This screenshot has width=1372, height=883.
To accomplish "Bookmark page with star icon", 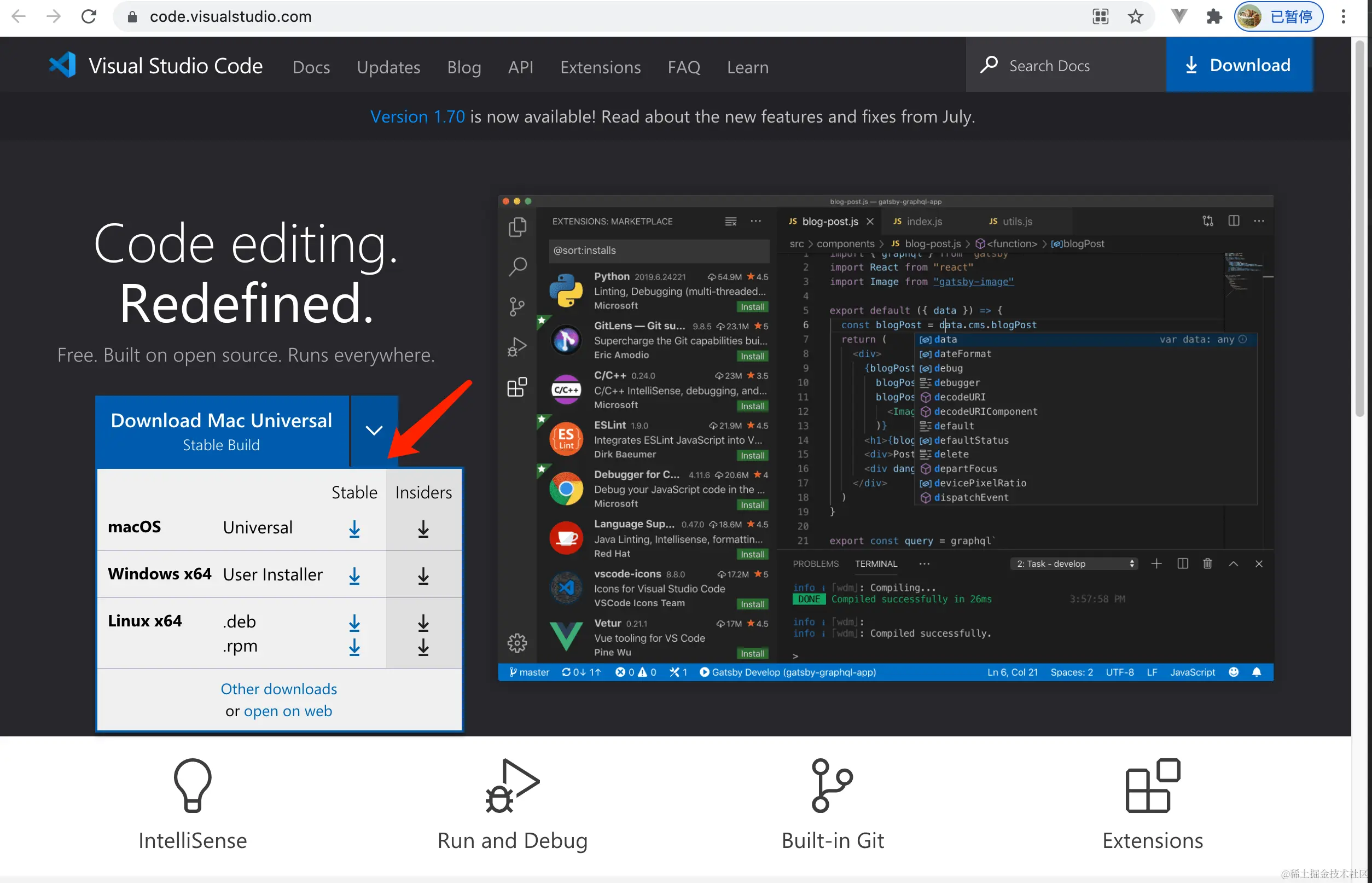I will [1135, 16].
